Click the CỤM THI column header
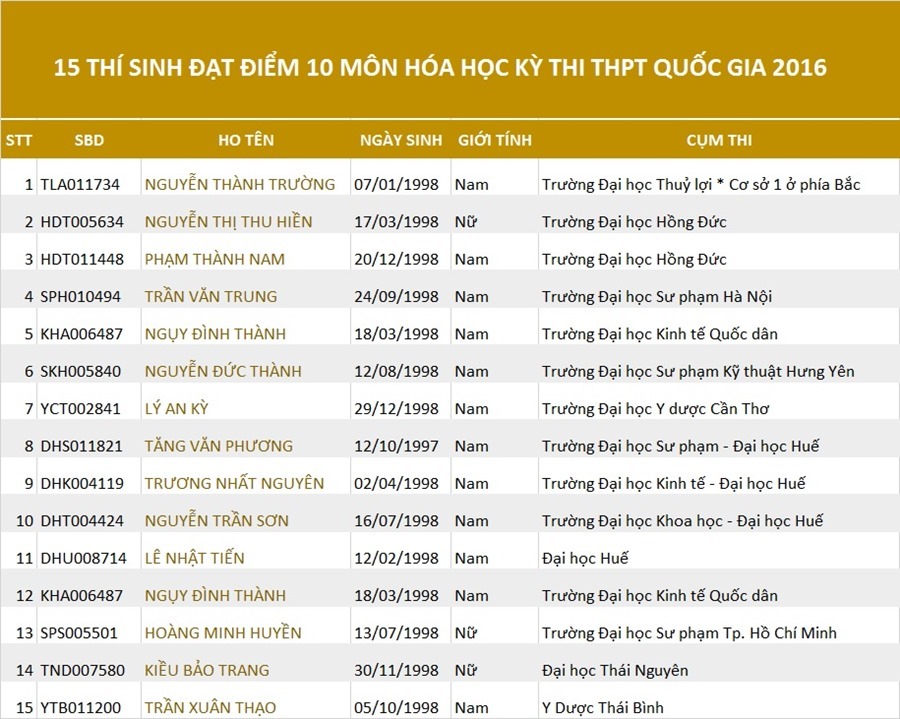This screenshot has width=900, height=719. [x=718, y=141]
